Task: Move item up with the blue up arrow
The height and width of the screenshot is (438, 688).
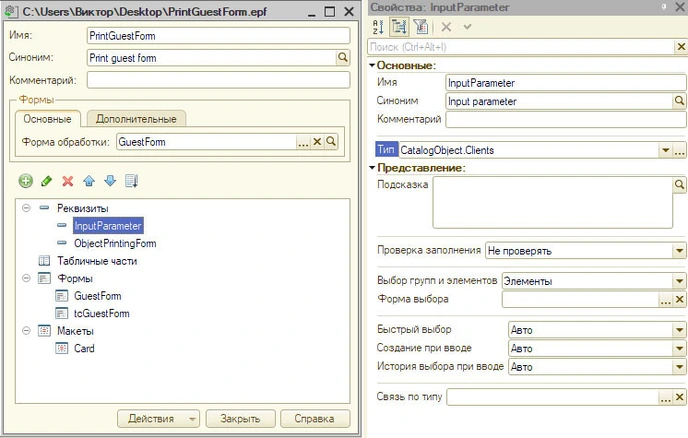Action: pos(89,181)
